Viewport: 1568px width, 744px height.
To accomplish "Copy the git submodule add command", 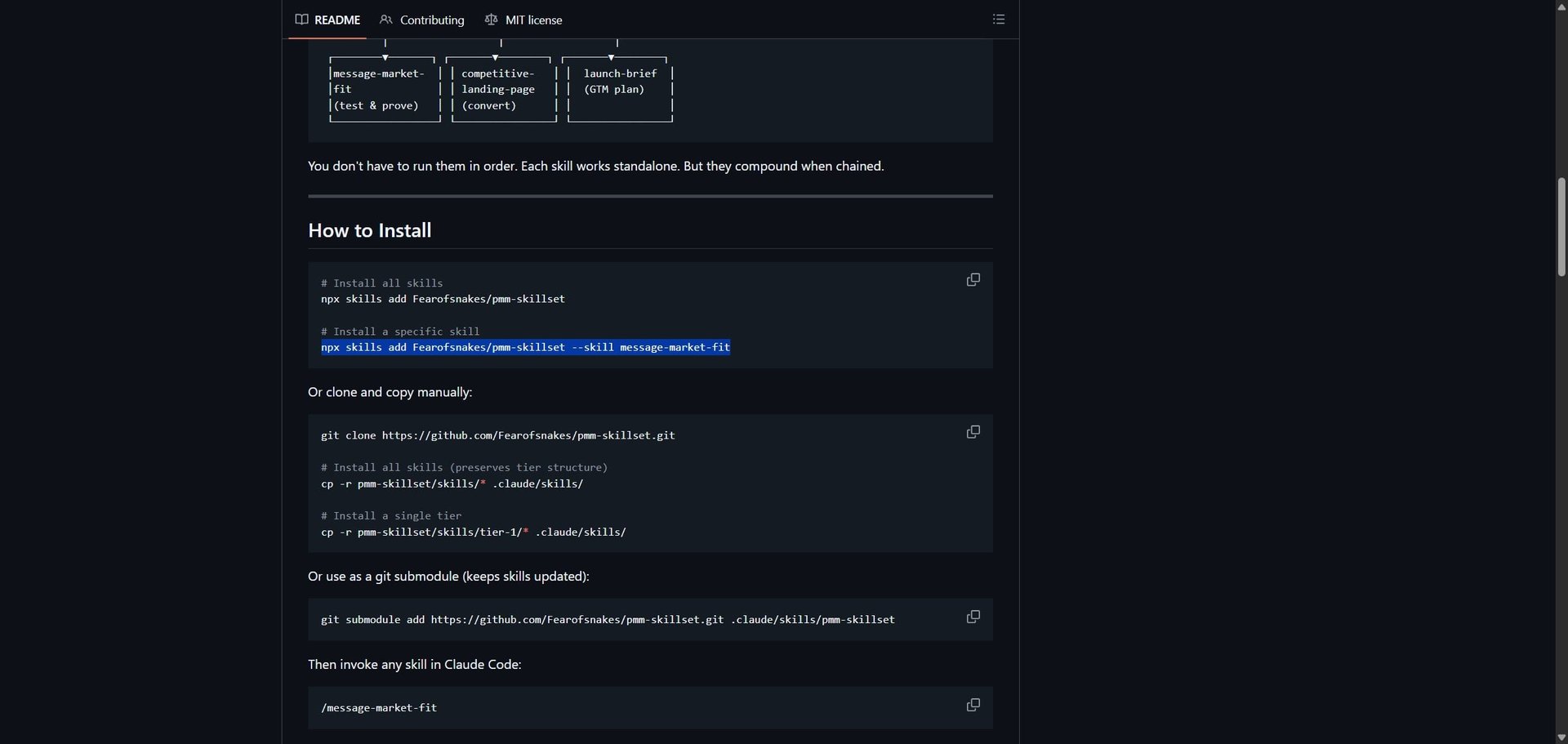I will click(973, 617).
